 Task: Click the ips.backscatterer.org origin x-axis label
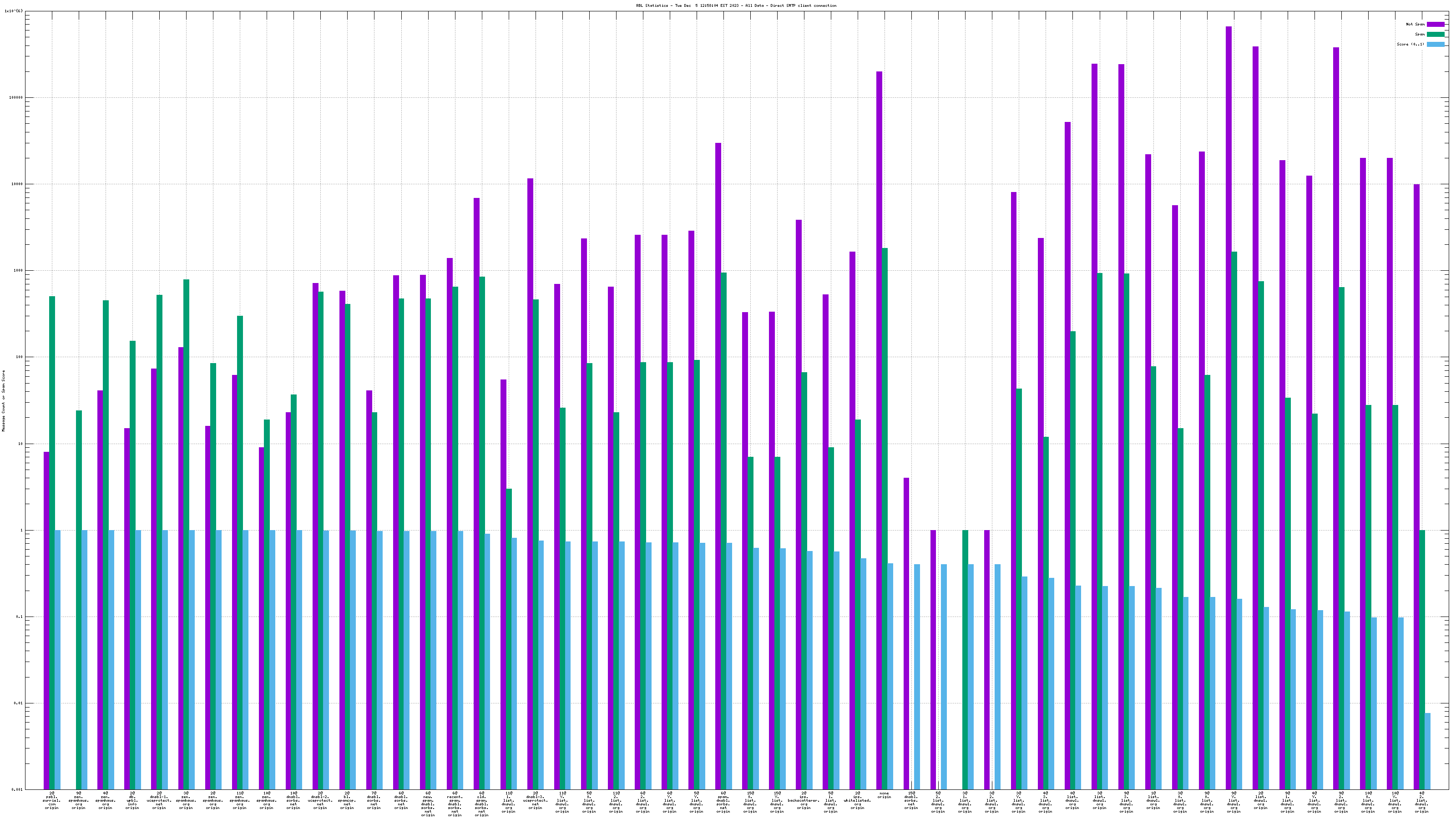click(x=803, y=800)
